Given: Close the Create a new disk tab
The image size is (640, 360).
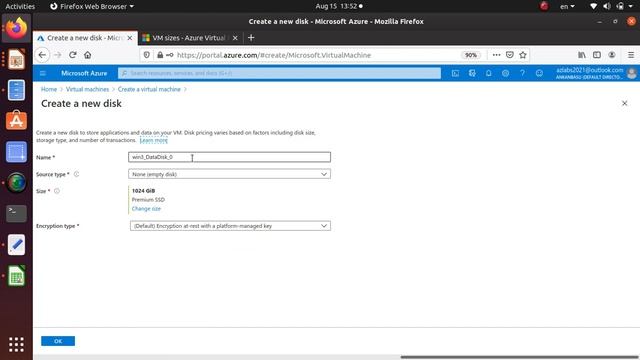Looking at the screenshot, I should click(130, 38).
